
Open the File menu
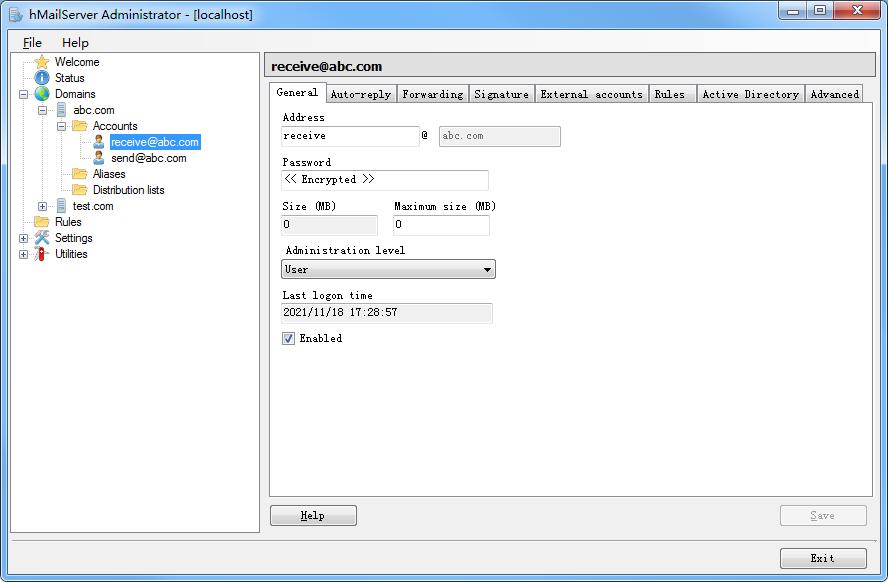coord(32,42)
